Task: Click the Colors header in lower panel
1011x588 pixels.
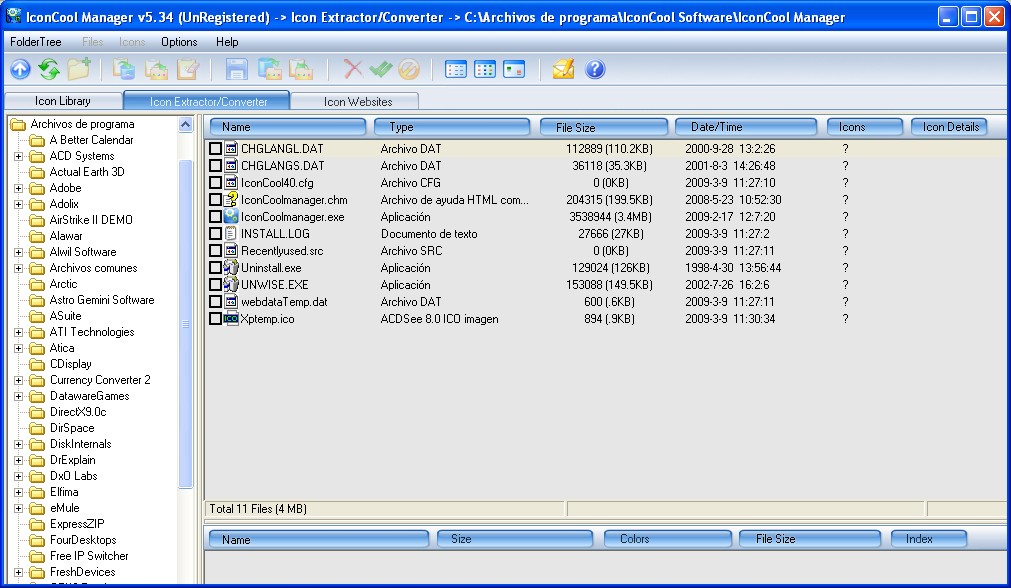Action: pyautogui.click(x=667, y=539)
